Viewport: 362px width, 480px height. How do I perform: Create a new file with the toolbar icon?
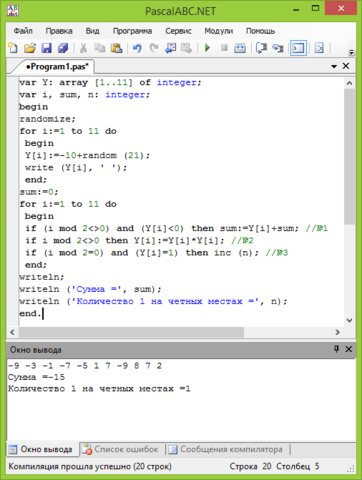pyautogui.click(x=13, y=48)
